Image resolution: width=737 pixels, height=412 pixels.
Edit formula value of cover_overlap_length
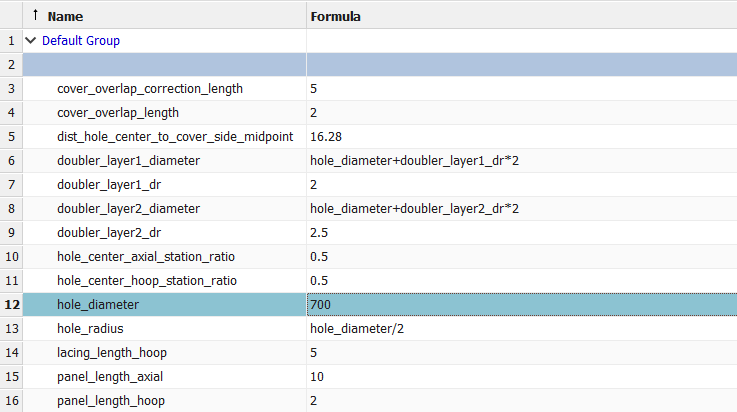click(314, 113)
